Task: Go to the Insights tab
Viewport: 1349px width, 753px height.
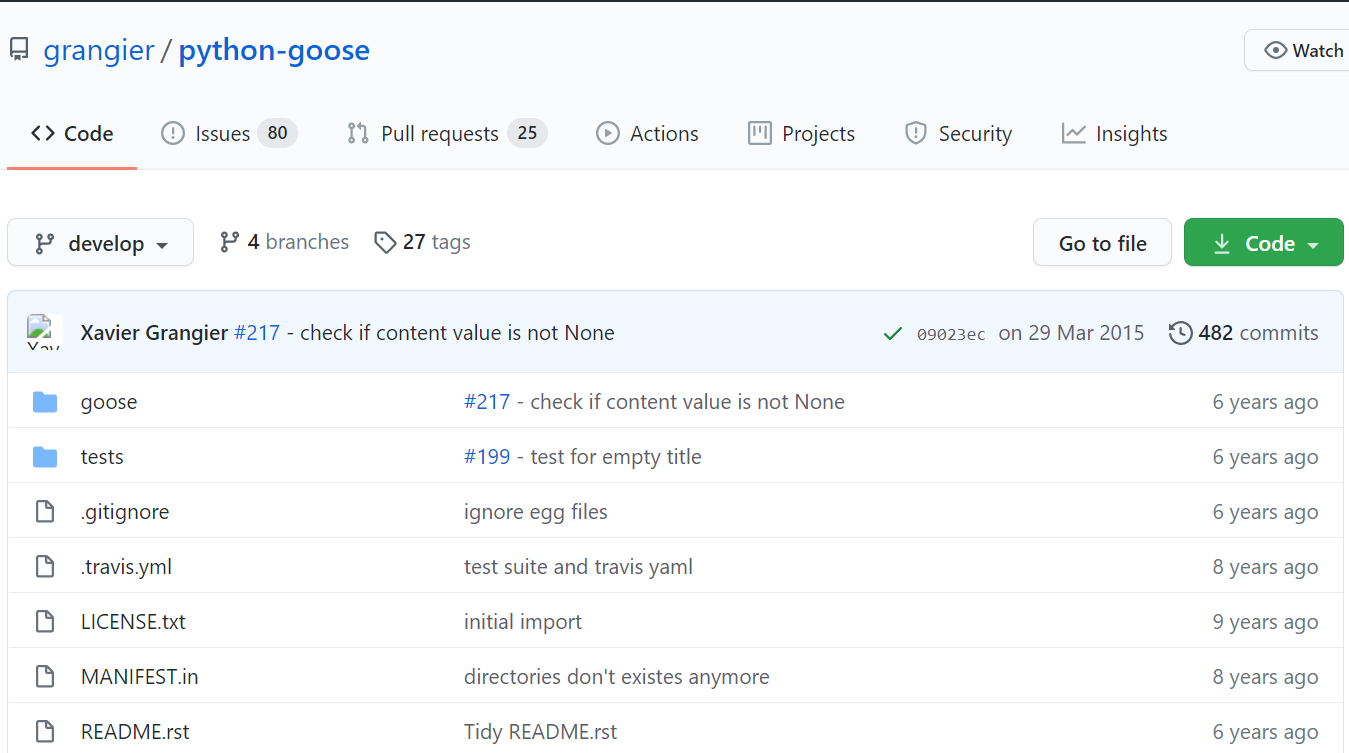Action: tap(1114, 133)
